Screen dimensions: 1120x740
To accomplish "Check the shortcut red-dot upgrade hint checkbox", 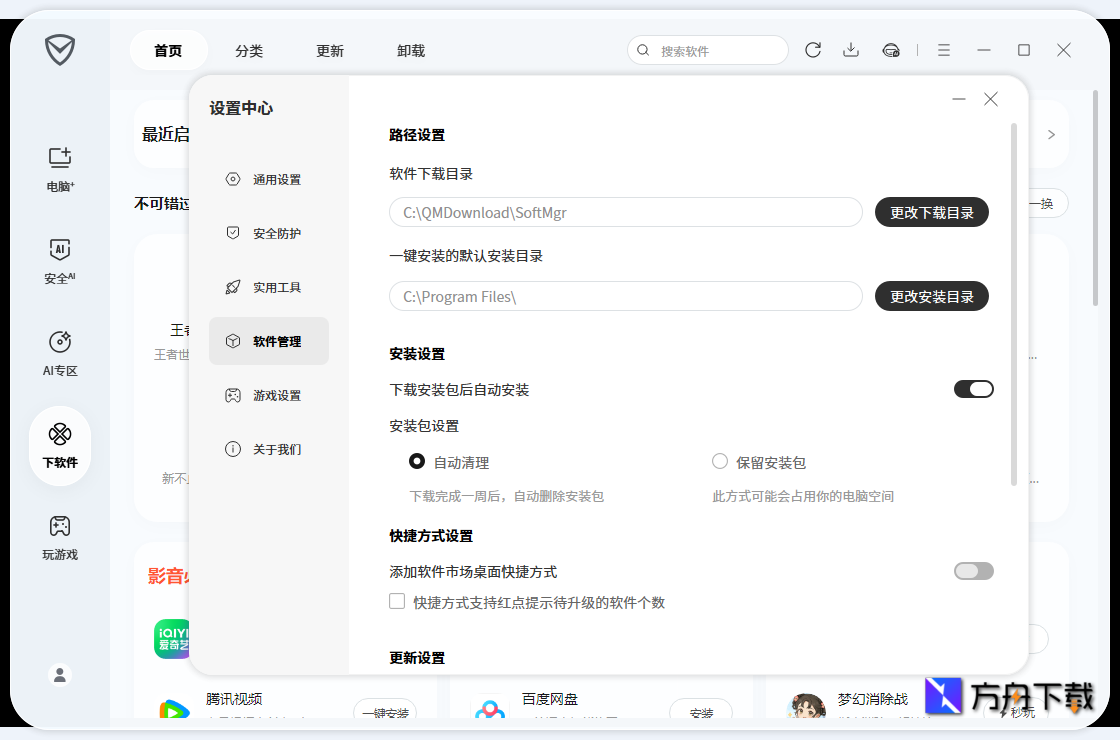I will pos(397,602).
